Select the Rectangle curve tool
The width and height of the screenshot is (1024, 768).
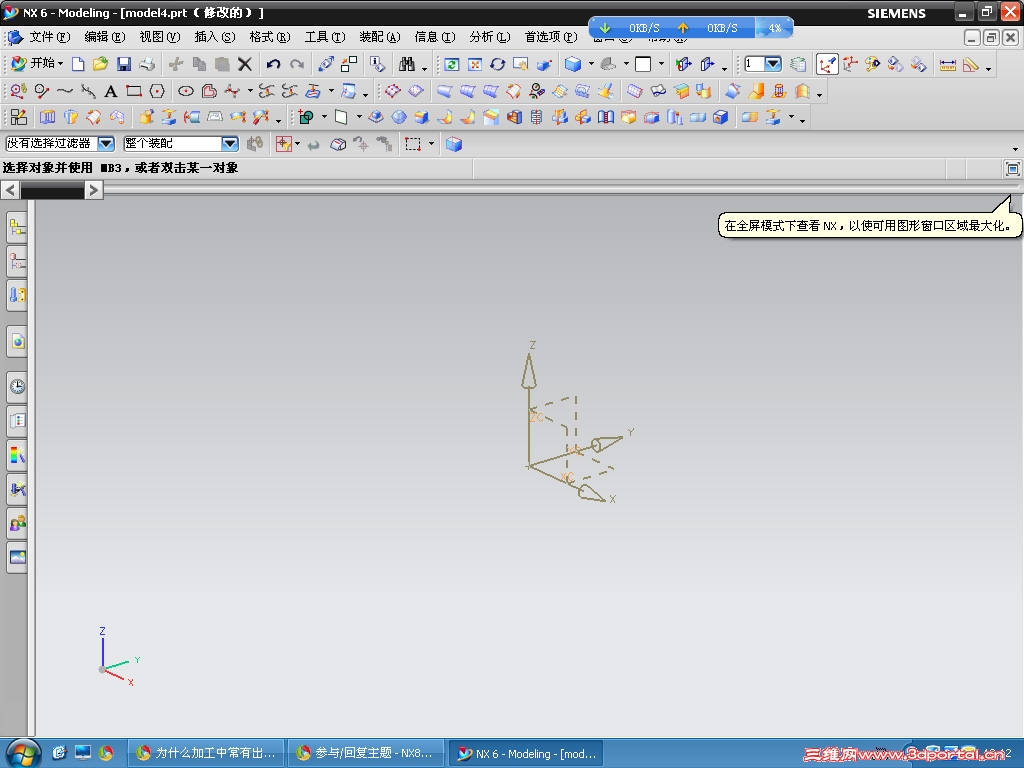pyautogui.click(x=134, y=91)
